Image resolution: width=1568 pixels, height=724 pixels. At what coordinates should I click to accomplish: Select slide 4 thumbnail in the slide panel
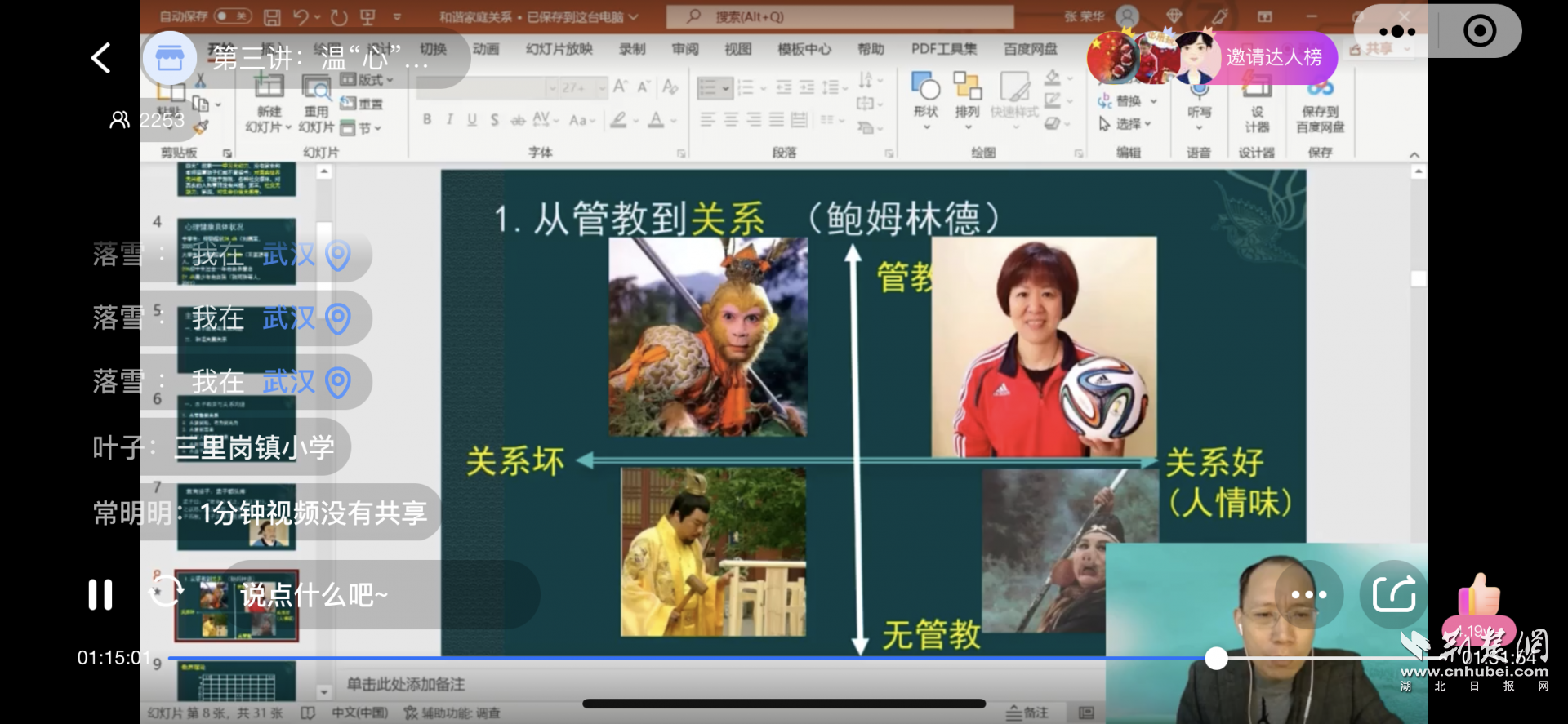point(237,251)
